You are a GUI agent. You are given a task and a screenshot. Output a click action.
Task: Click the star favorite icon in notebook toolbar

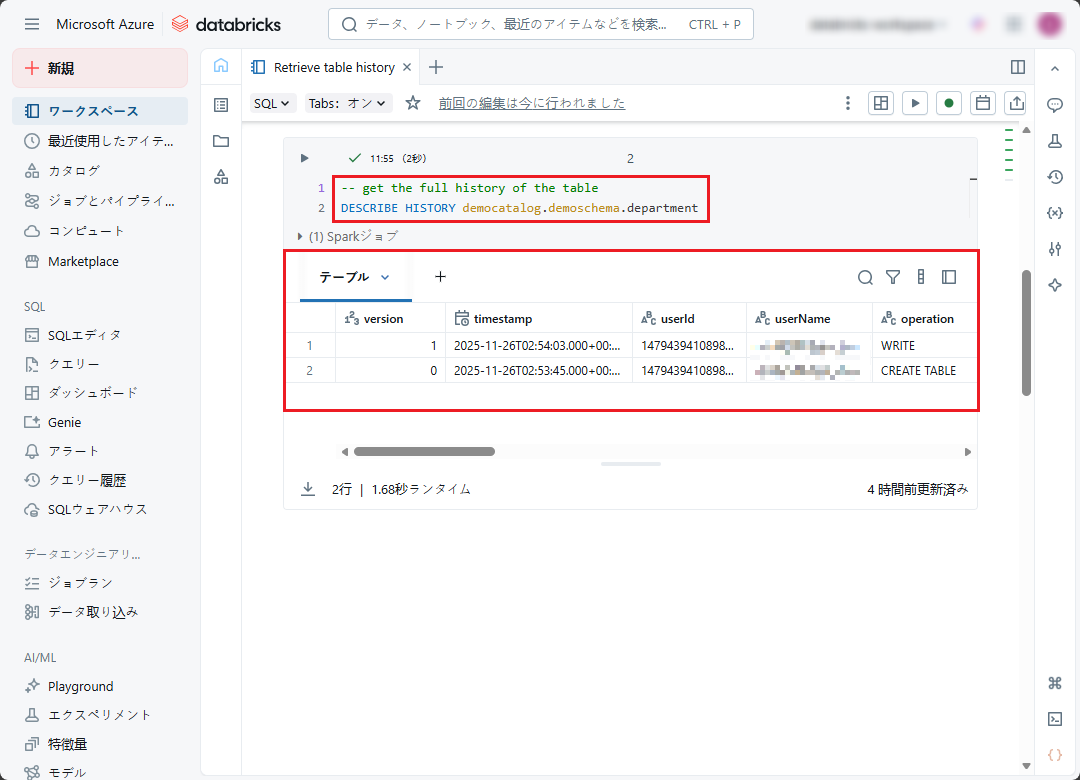tap(413, 103)
